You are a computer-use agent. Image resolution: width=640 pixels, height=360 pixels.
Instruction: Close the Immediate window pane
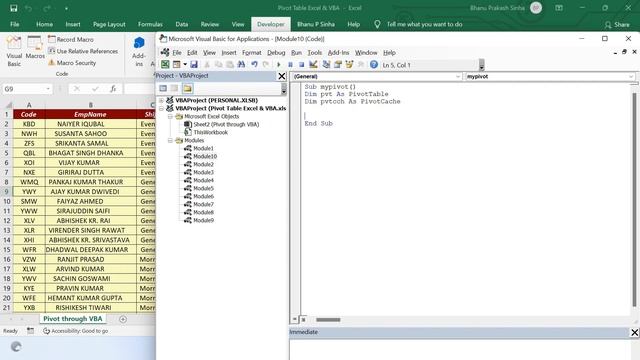coord(634,332)
